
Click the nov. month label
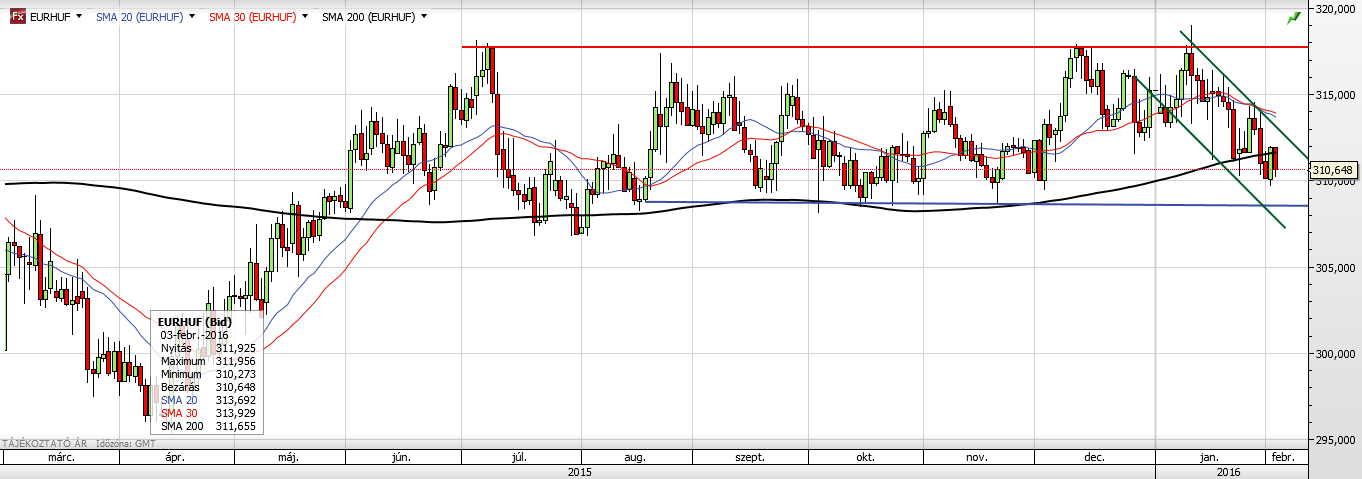[978, 457]
